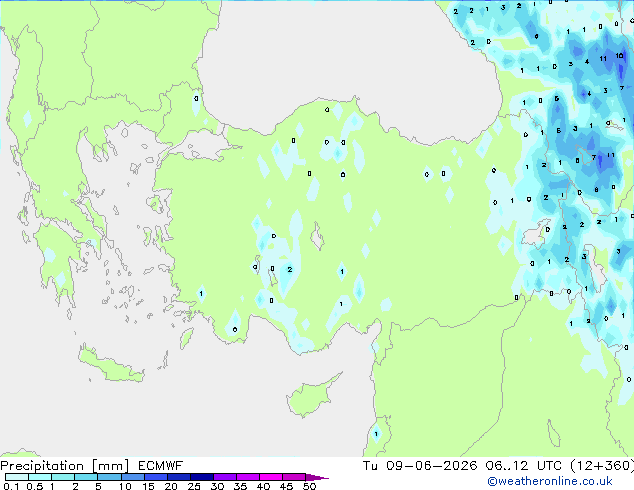The height and width of the screenshot is (490, 634).
Task: Pick the bright magenta 40-45 legend swatch
Action: click(271, 477)
